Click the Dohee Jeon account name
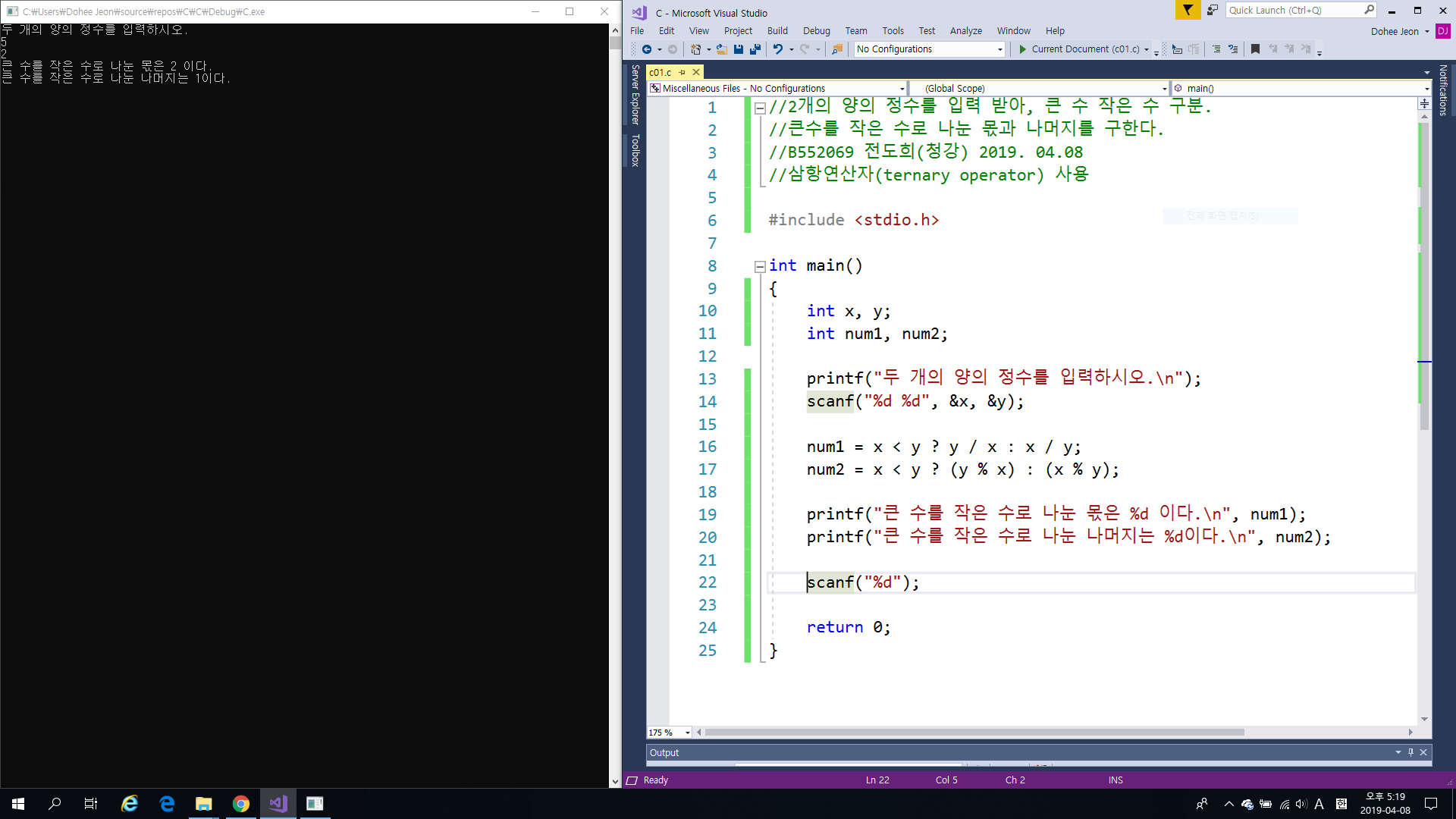Image resolution: width=1456 pixels, height=819 pixels. (x=1394, y=31)
